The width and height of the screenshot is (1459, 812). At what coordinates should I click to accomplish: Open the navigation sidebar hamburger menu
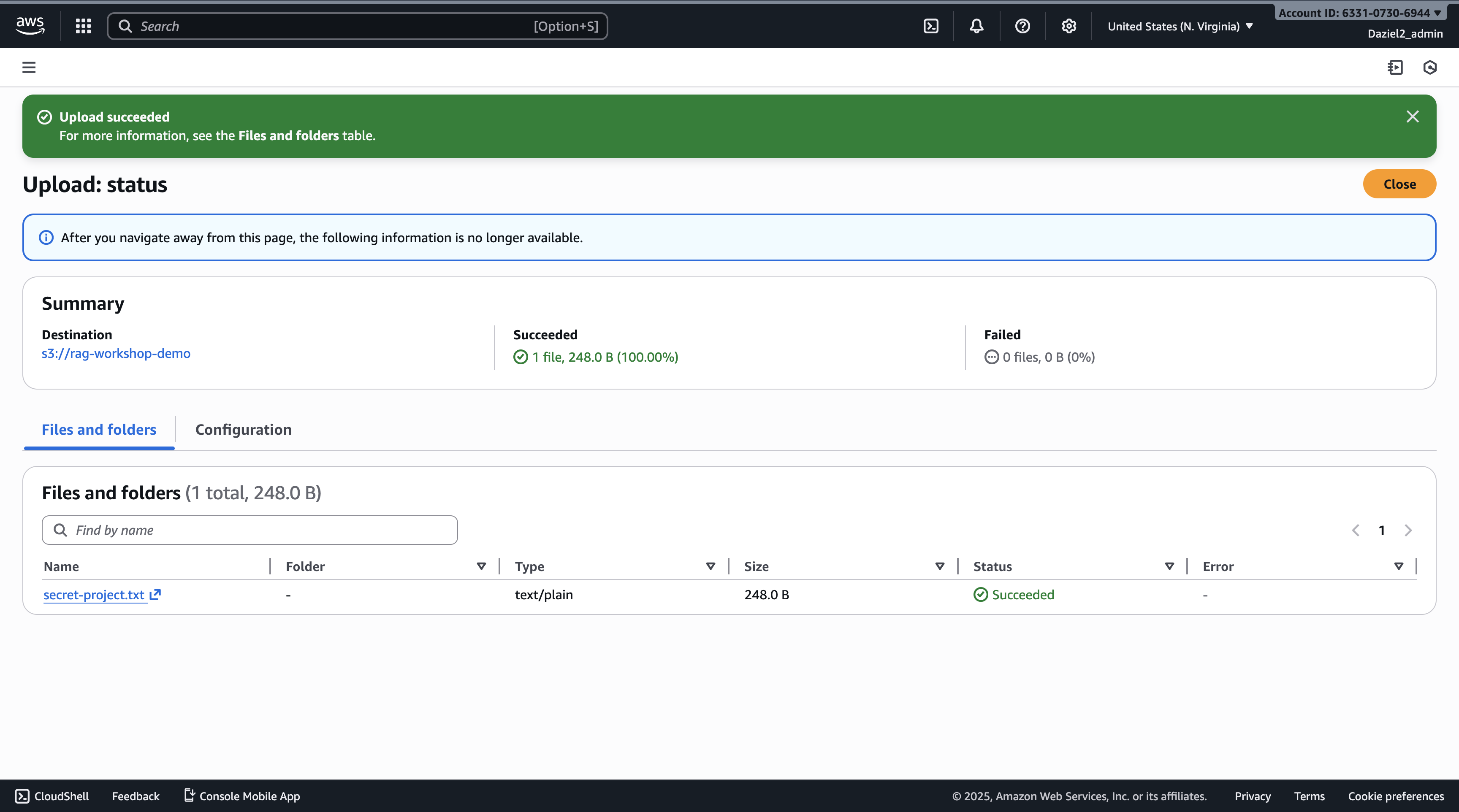28,67
